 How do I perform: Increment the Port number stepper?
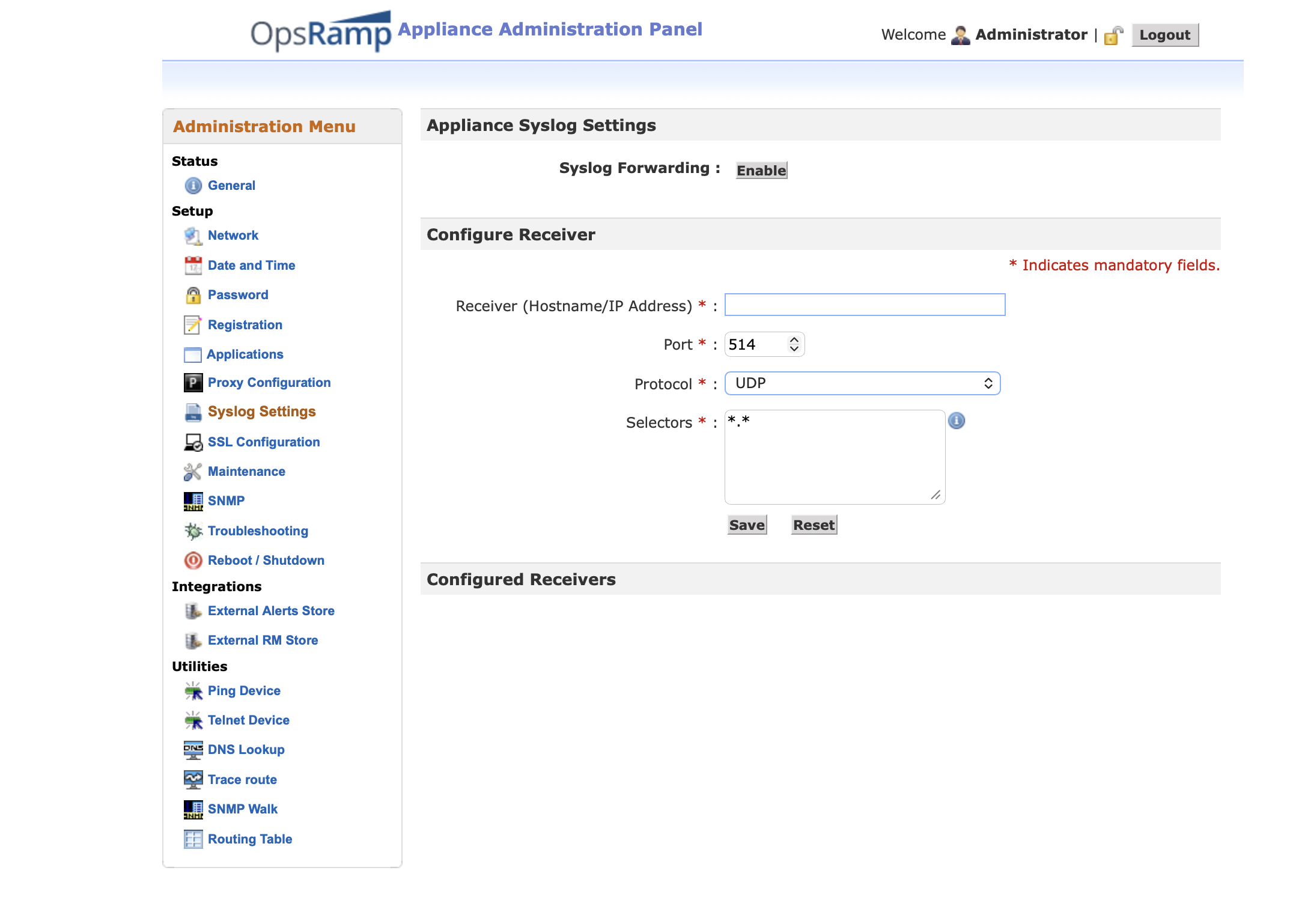pyautogui.click(x=794, y=340)
